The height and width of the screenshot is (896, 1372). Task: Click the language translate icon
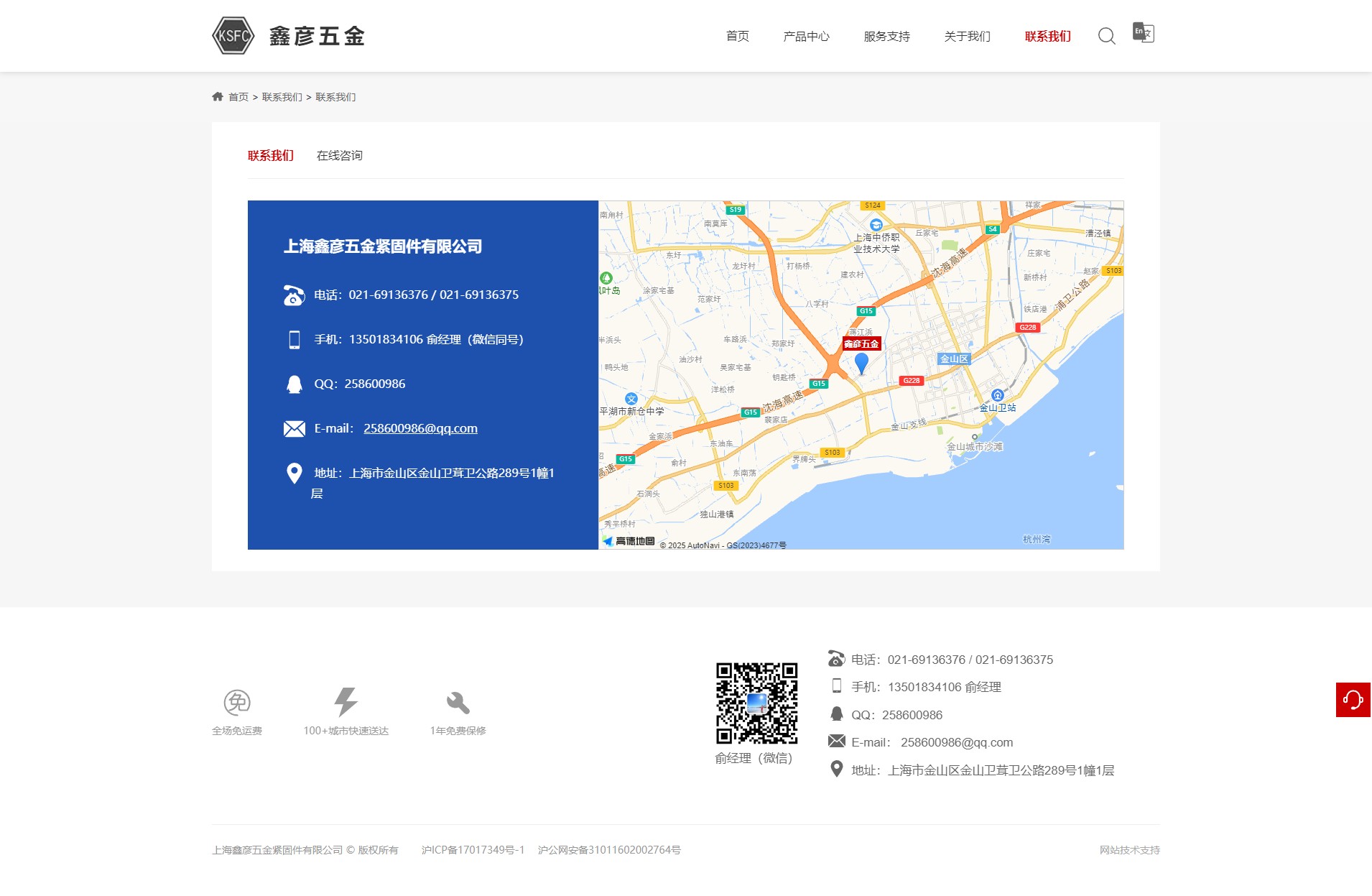[1143, 32]
